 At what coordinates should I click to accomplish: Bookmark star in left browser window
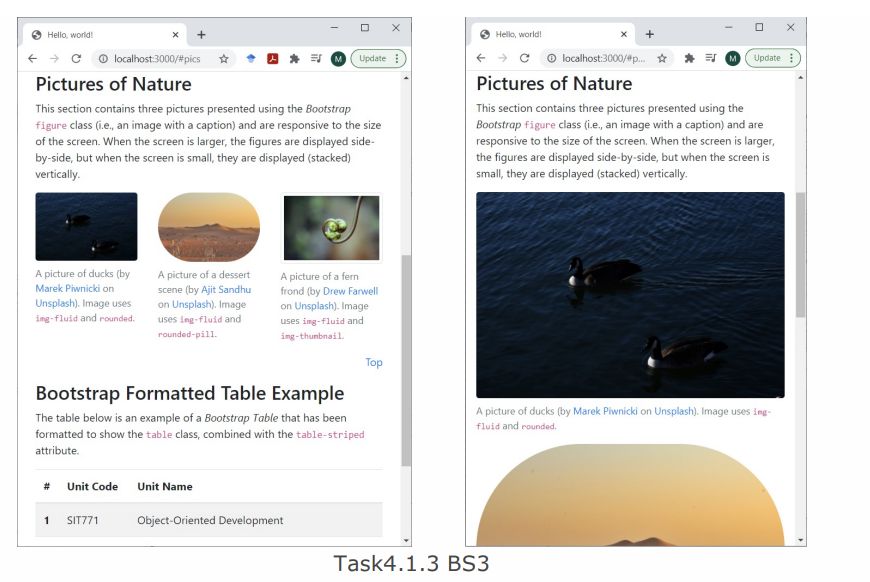coord(224,59)
